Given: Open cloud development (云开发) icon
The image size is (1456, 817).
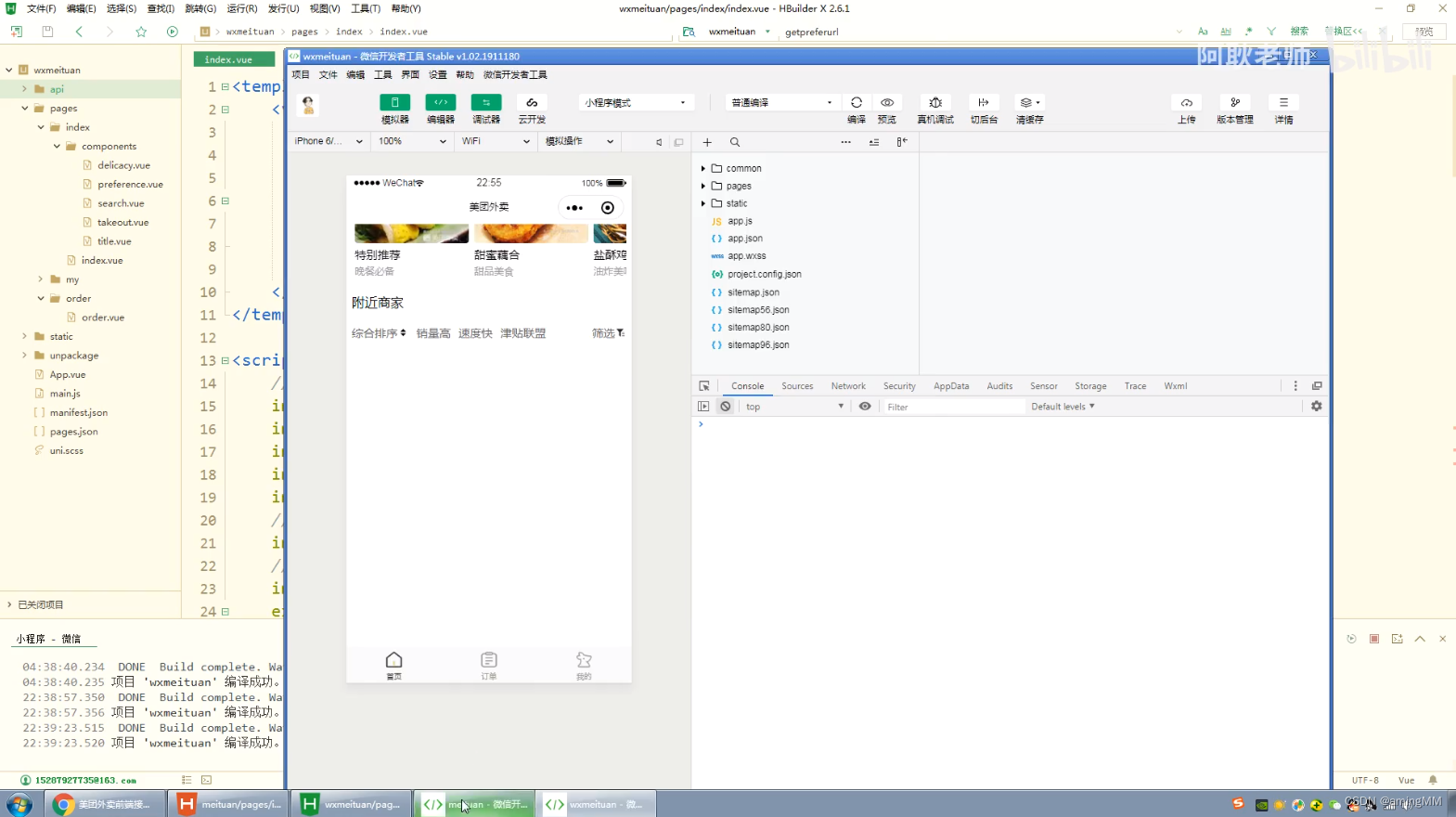Looking at the screenshot, I should [532, 102].
